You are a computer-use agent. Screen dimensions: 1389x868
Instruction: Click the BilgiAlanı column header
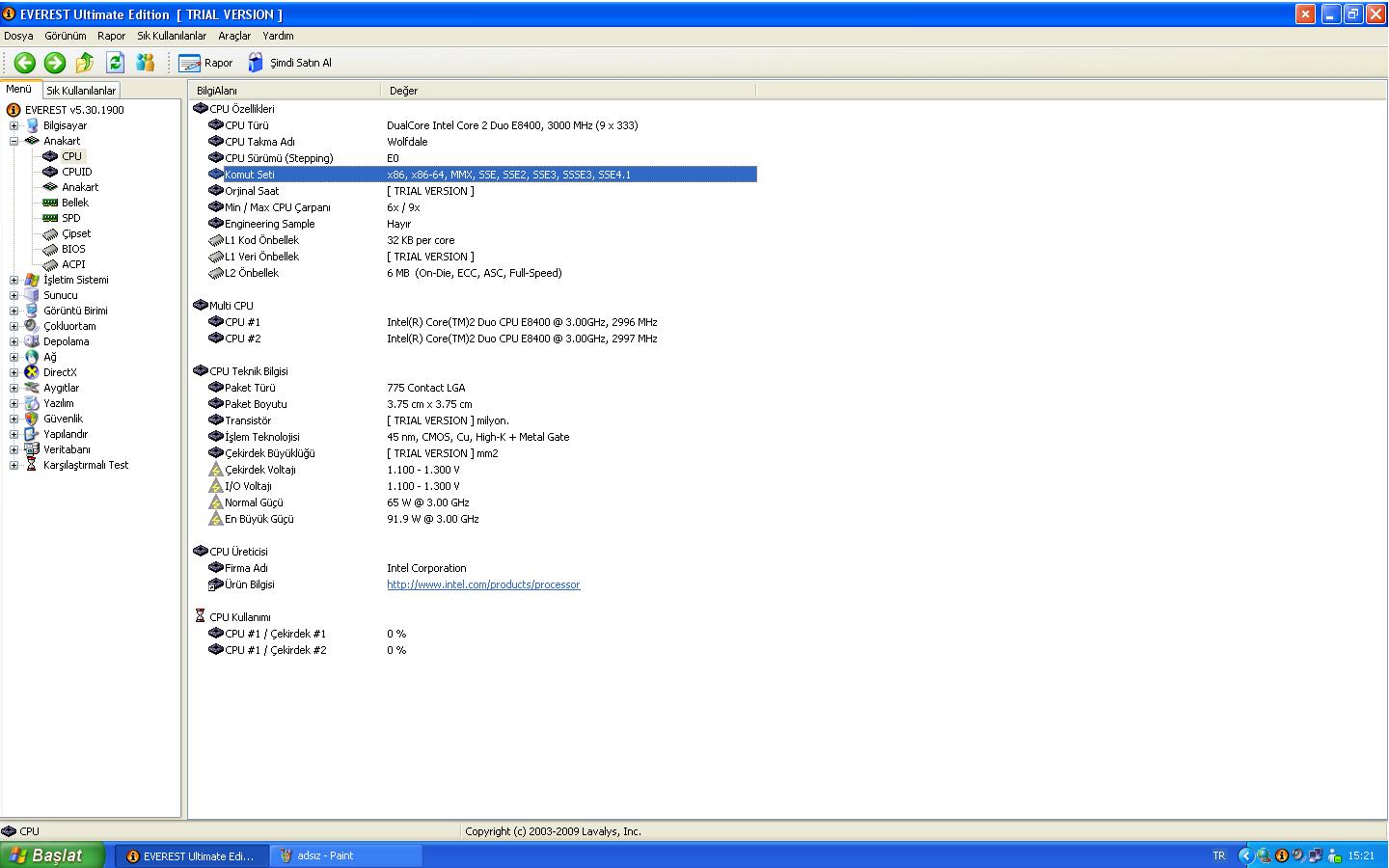coord(285,91)
